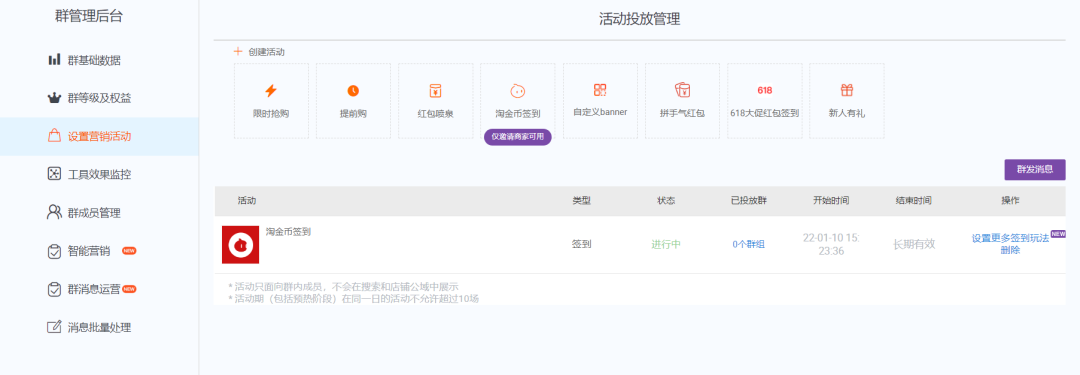Click the 仅邀请商家可用 purple badge
The height and width of the screenshot is (375, 1080).
[x=517, y=136]
